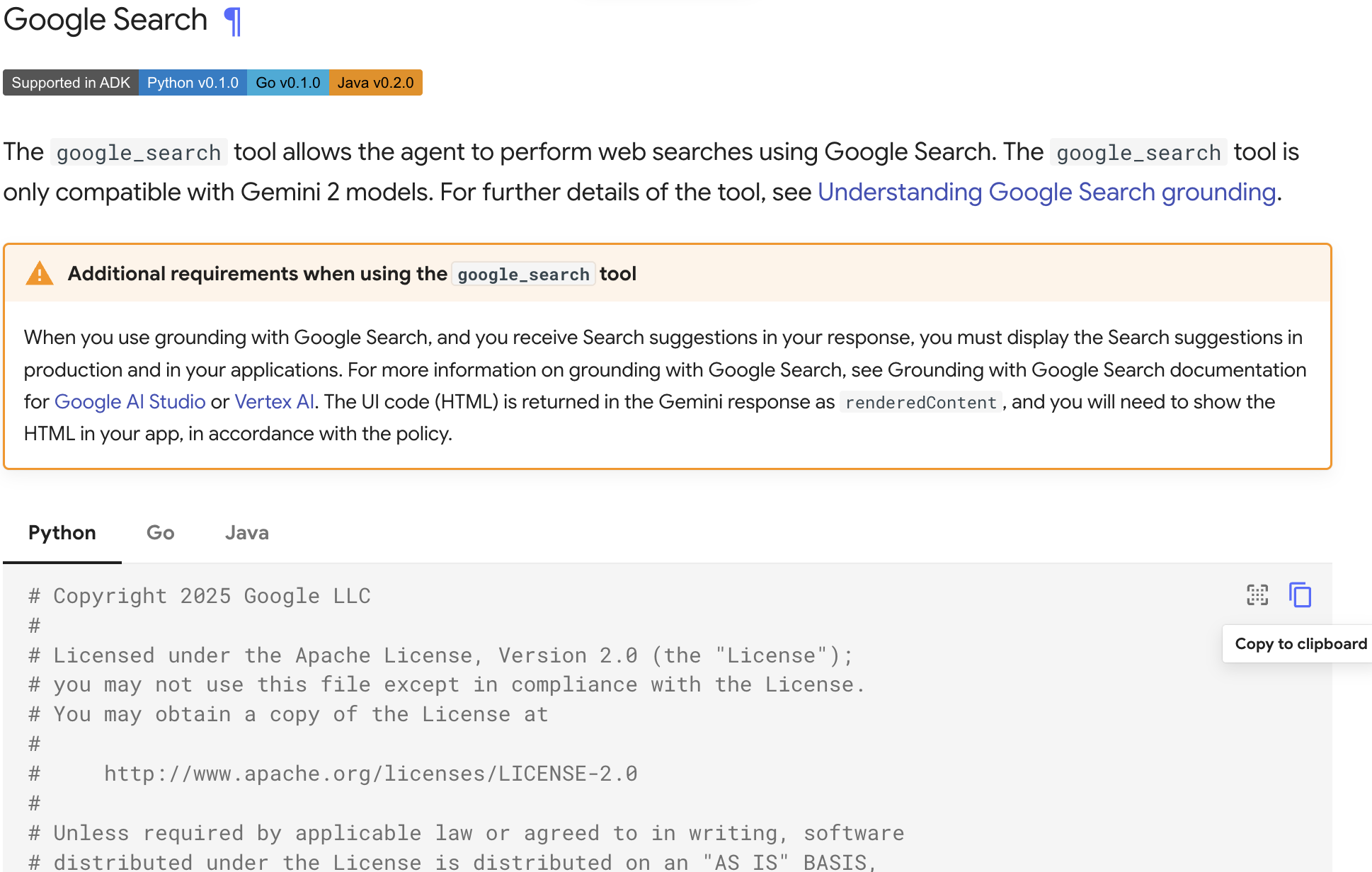Screen dimensions: 1372x872
Task: Click the Apache license URL comment line
Action: 370,774
